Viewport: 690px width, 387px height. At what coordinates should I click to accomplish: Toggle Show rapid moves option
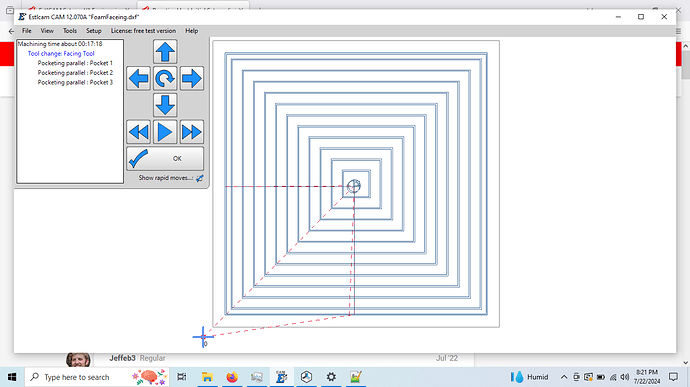(199, 178)
